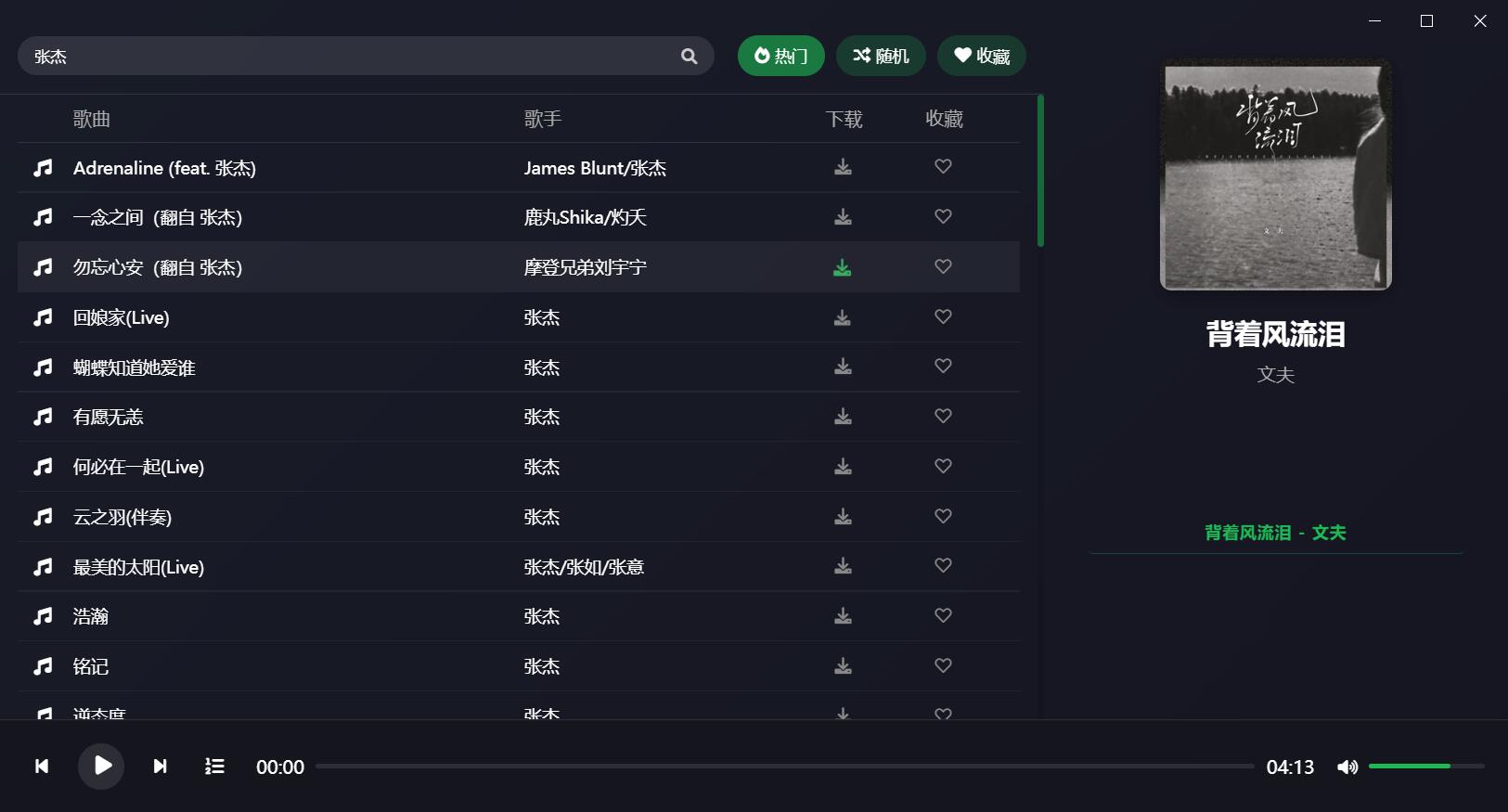Click the search magnifier icon

(689, 57)
